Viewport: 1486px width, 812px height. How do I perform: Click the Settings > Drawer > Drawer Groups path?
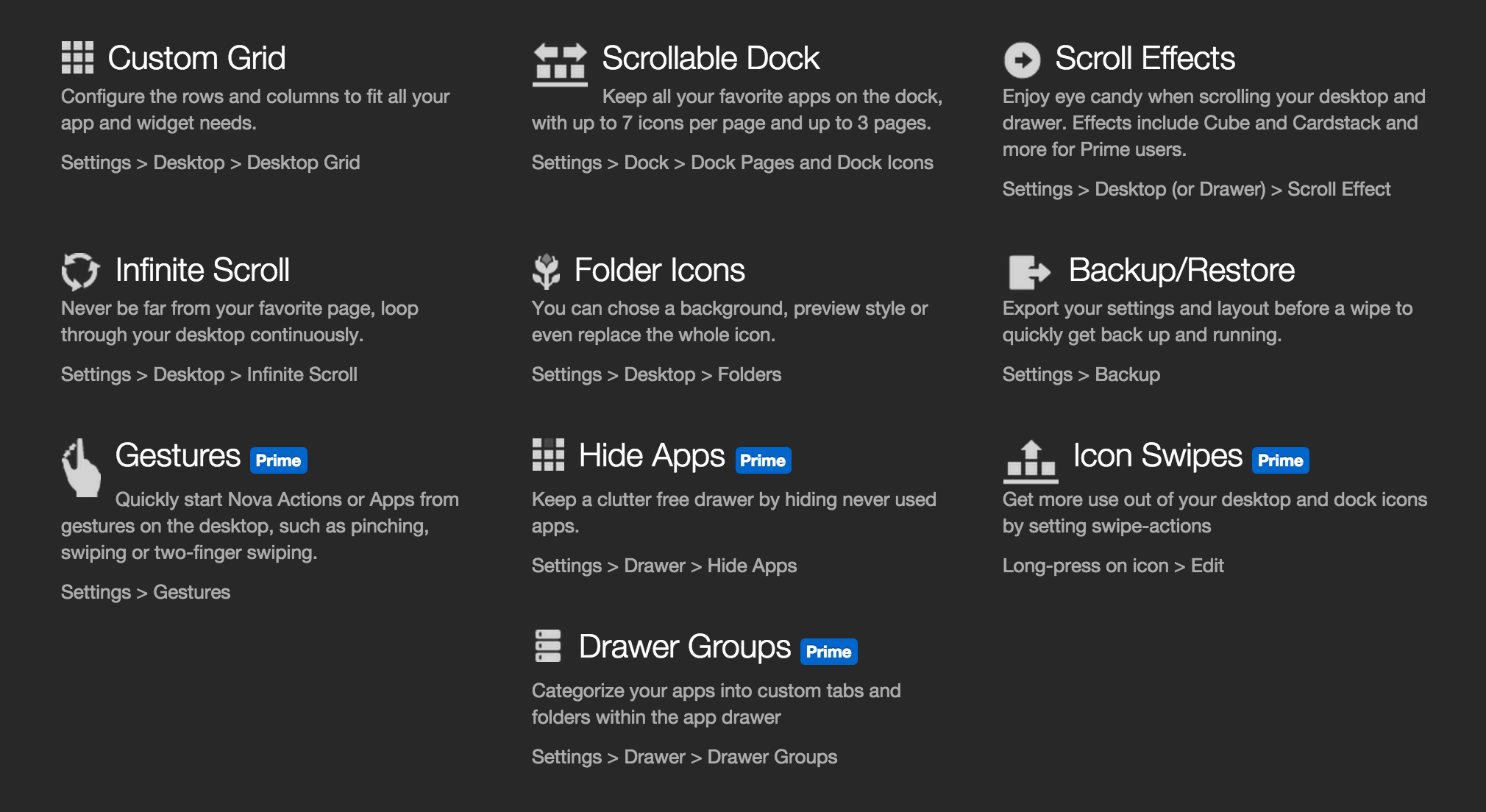point(684,757)
